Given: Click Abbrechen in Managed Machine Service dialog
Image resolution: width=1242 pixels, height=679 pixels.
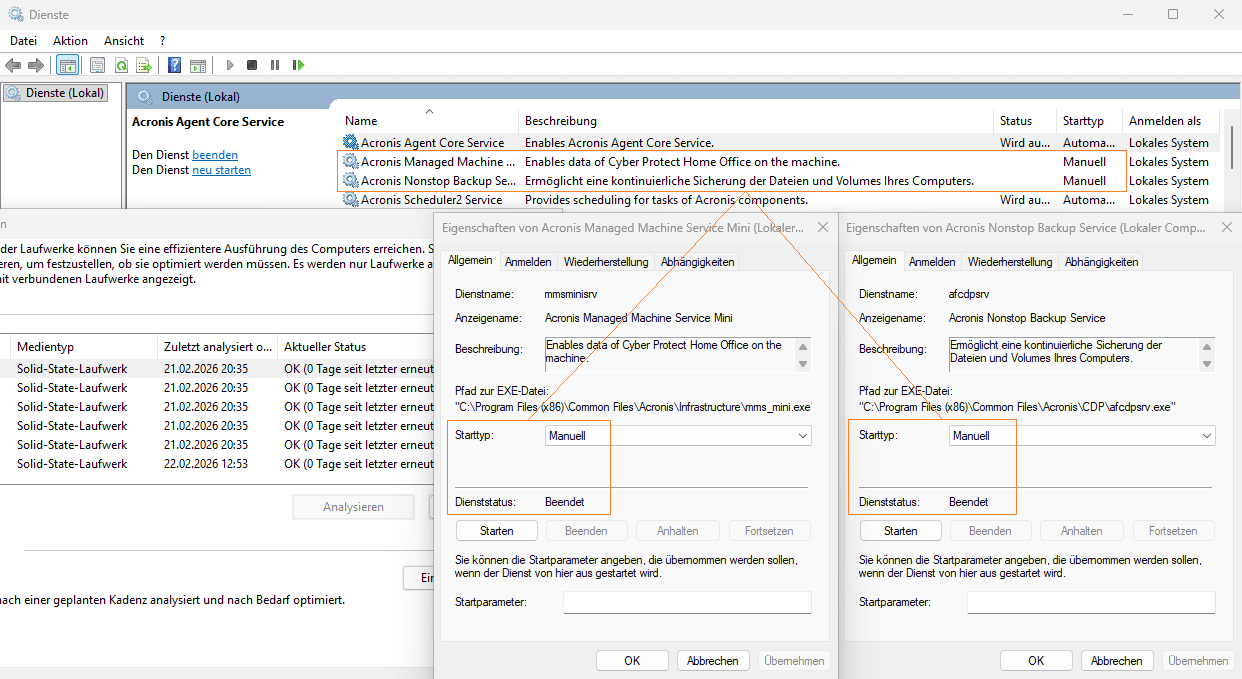Looking at the screenshot, I should pos(714,661).
